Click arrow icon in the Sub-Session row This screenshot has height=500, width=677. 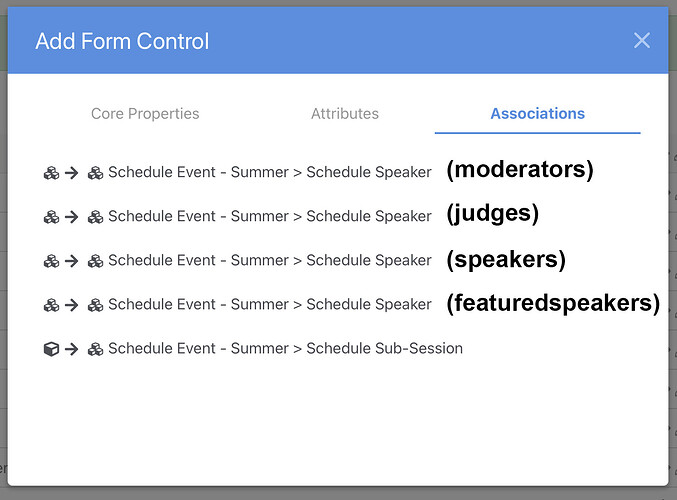72,349
